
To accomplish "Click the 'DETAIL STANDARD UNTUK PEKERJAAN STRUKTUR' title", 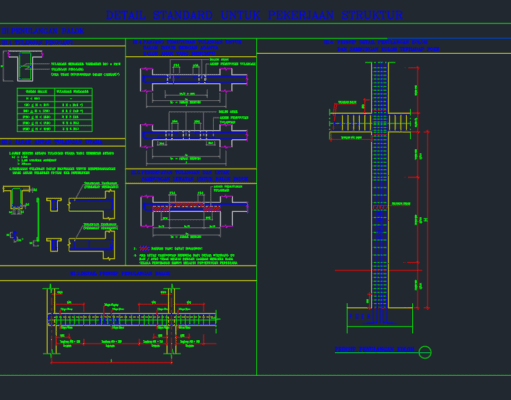I will click(x=254, y=15).
